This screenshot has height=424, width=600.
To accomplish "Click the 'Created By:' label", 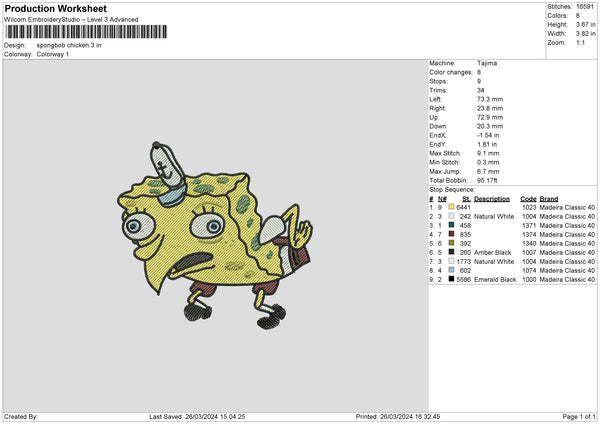I will point(21,417).
